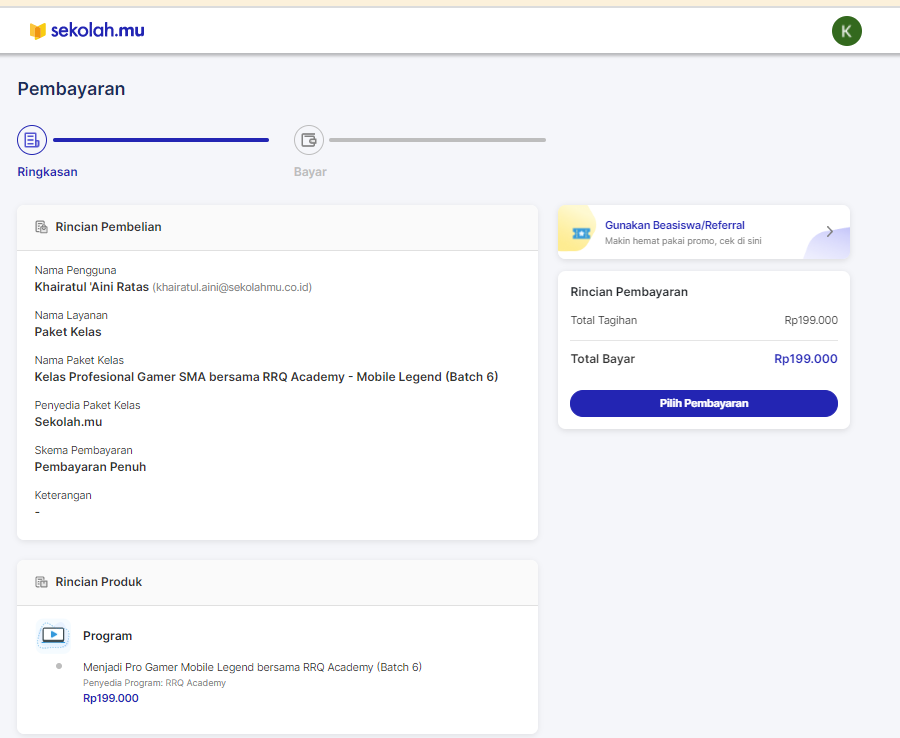This screenshot has height=738, width=900.
Task: Click the Beasiswa voucher ticket icon
Action: 581,233
